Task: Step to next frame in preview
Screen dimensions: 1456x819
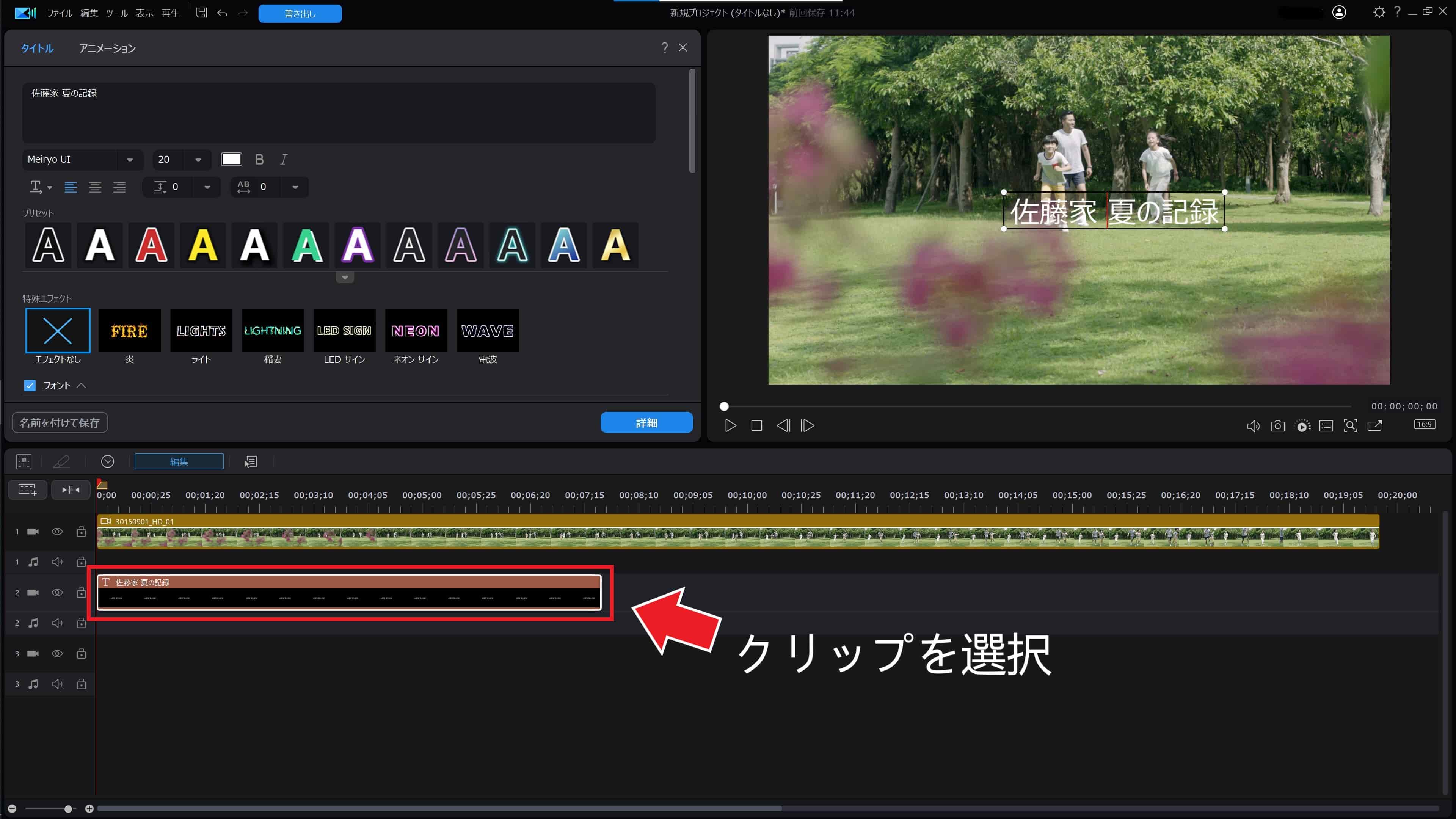Action: point(808,425)
